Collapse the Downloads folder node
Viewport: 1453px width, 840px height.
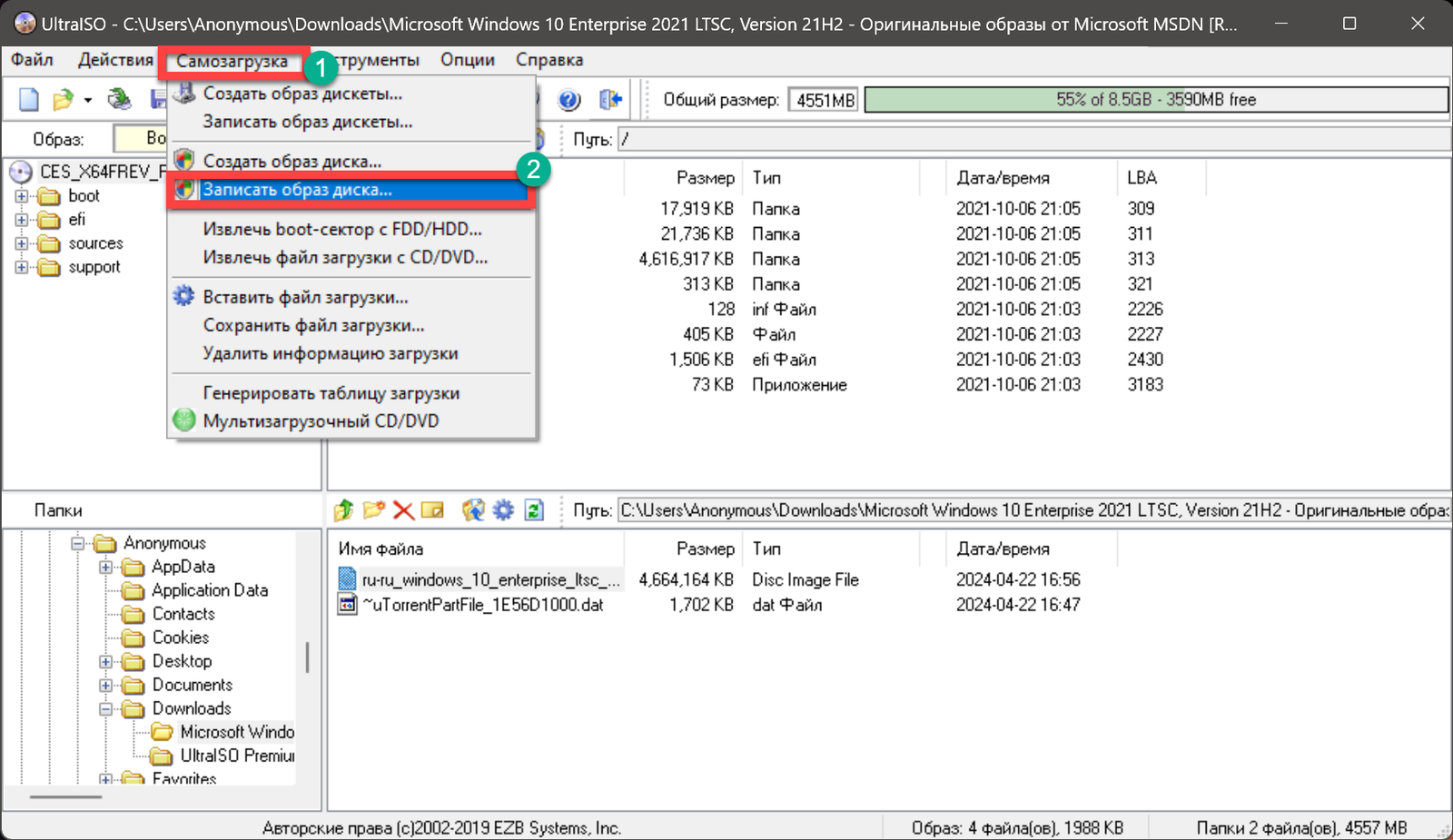coord(106,709)
